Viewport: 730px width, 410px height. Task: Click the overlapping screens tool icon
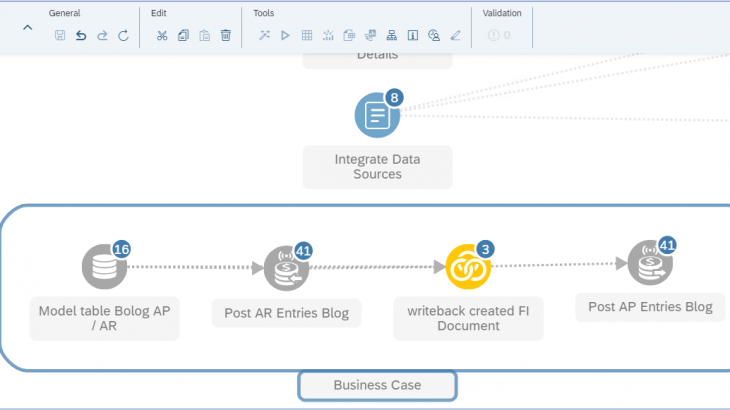pos(371,35)
